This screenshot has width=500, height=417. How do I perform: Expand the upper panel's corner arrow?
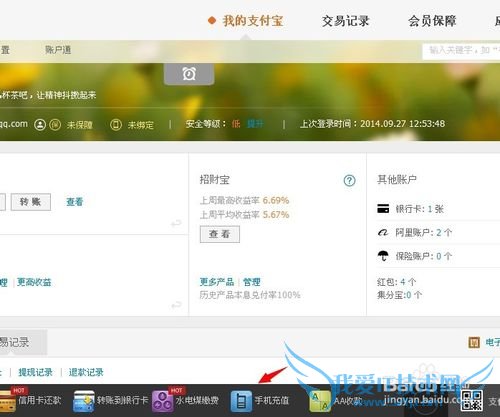[176, 223]
